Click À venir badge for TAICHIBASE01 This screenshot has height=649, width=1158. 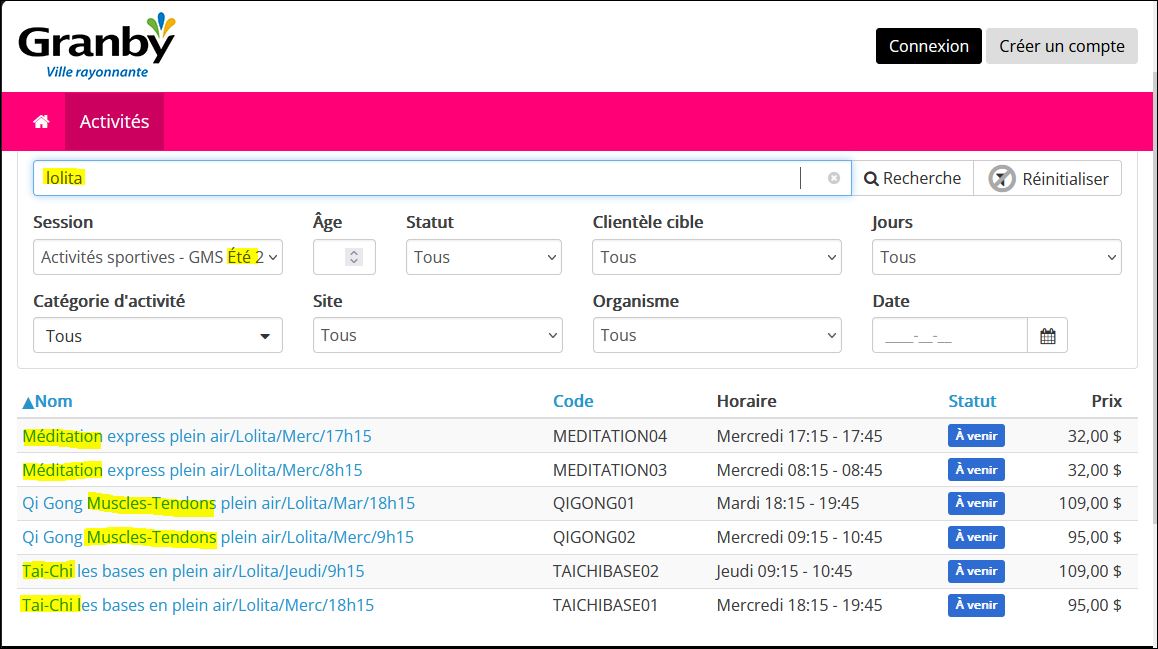tap(976, 605)
